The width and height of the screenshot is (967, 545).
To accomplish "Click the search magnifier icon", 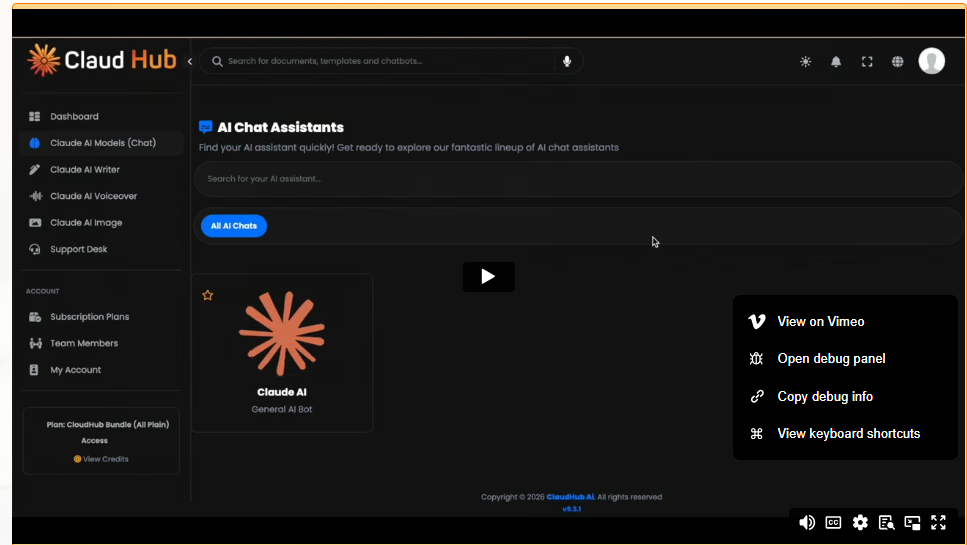I will coord(217,61).
